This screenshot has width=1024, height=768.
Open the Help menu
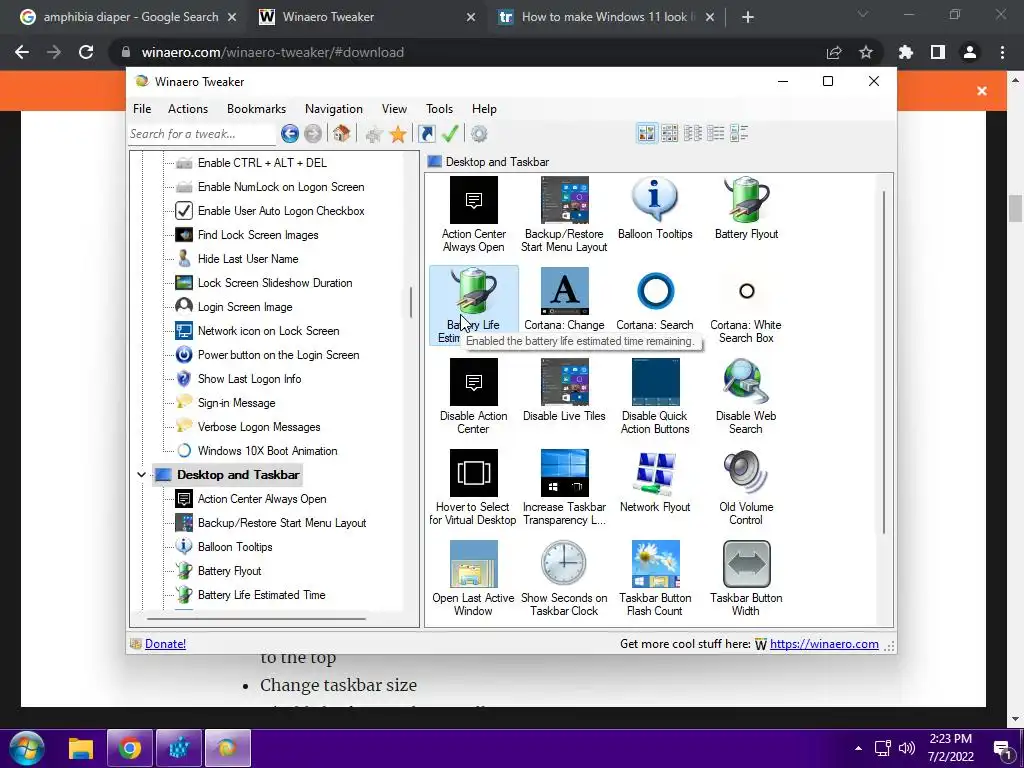(x=484, y=109)
